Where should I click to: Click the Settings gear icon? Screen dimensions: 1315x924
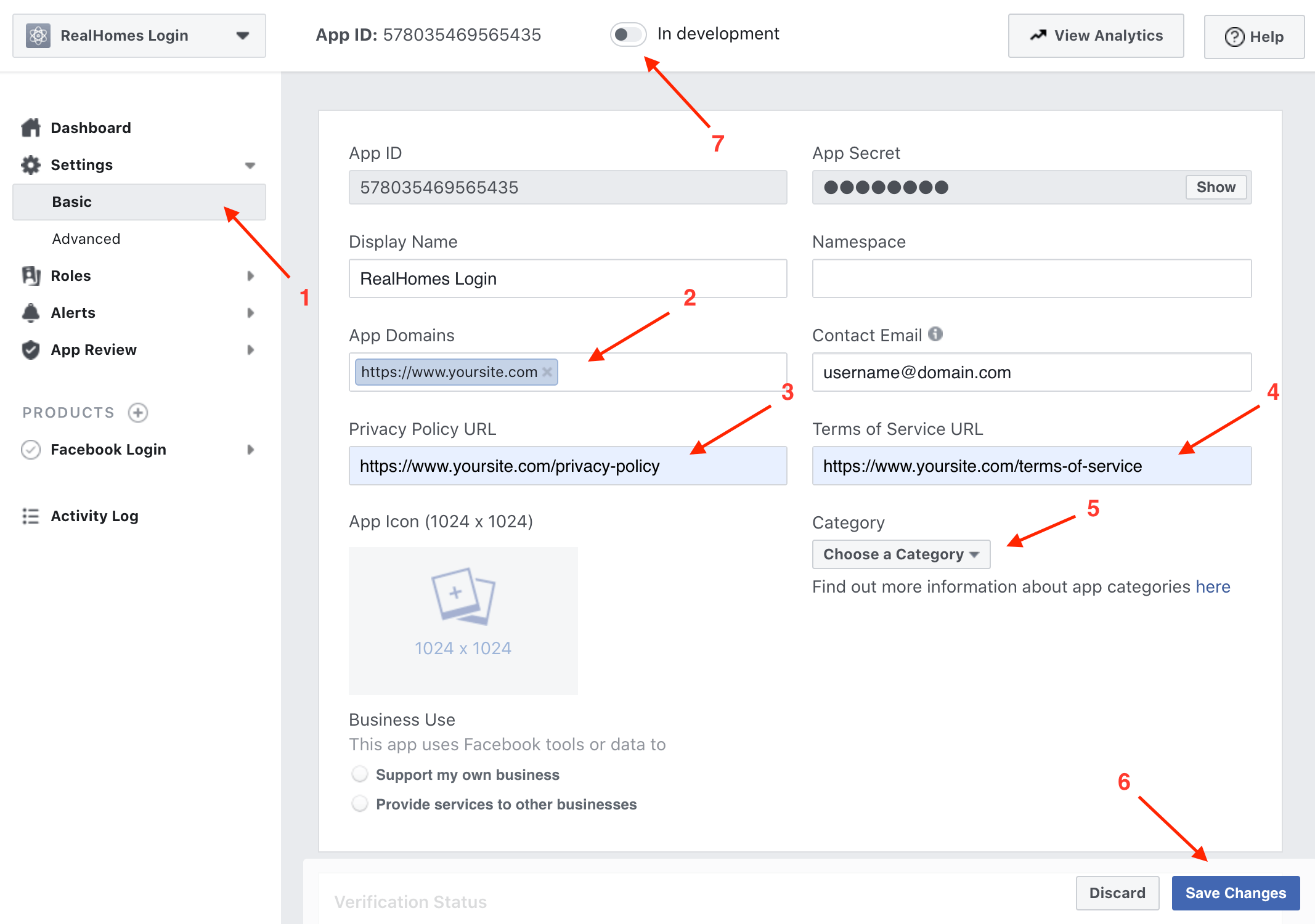30,163
